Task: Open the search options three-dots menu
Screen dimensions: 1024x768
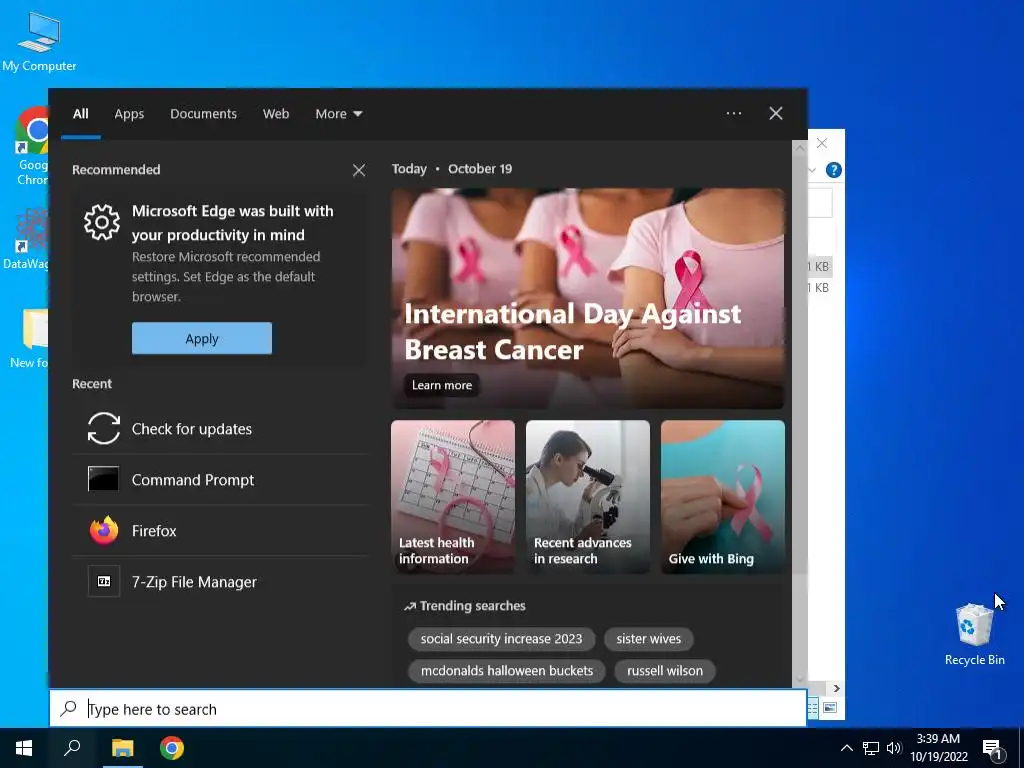Action: pyautogui.click(x=733, y=114)
